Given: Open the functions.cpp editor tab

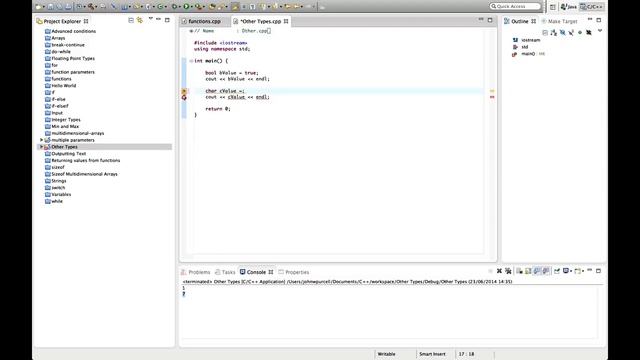Looking at the screenshot, I should click(204, 21).
